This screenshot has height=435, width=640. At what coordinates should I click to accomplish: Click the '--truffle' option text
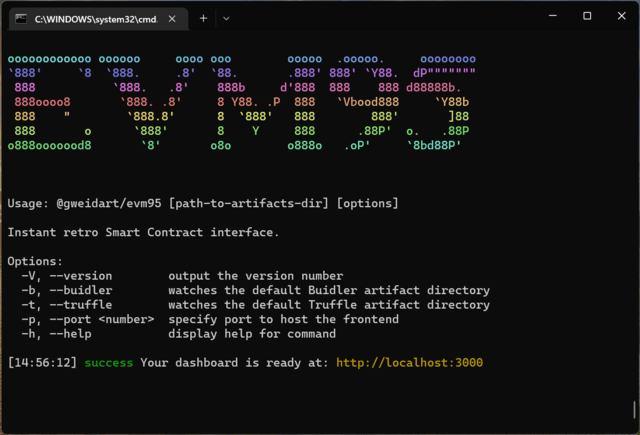coord(77,305)
